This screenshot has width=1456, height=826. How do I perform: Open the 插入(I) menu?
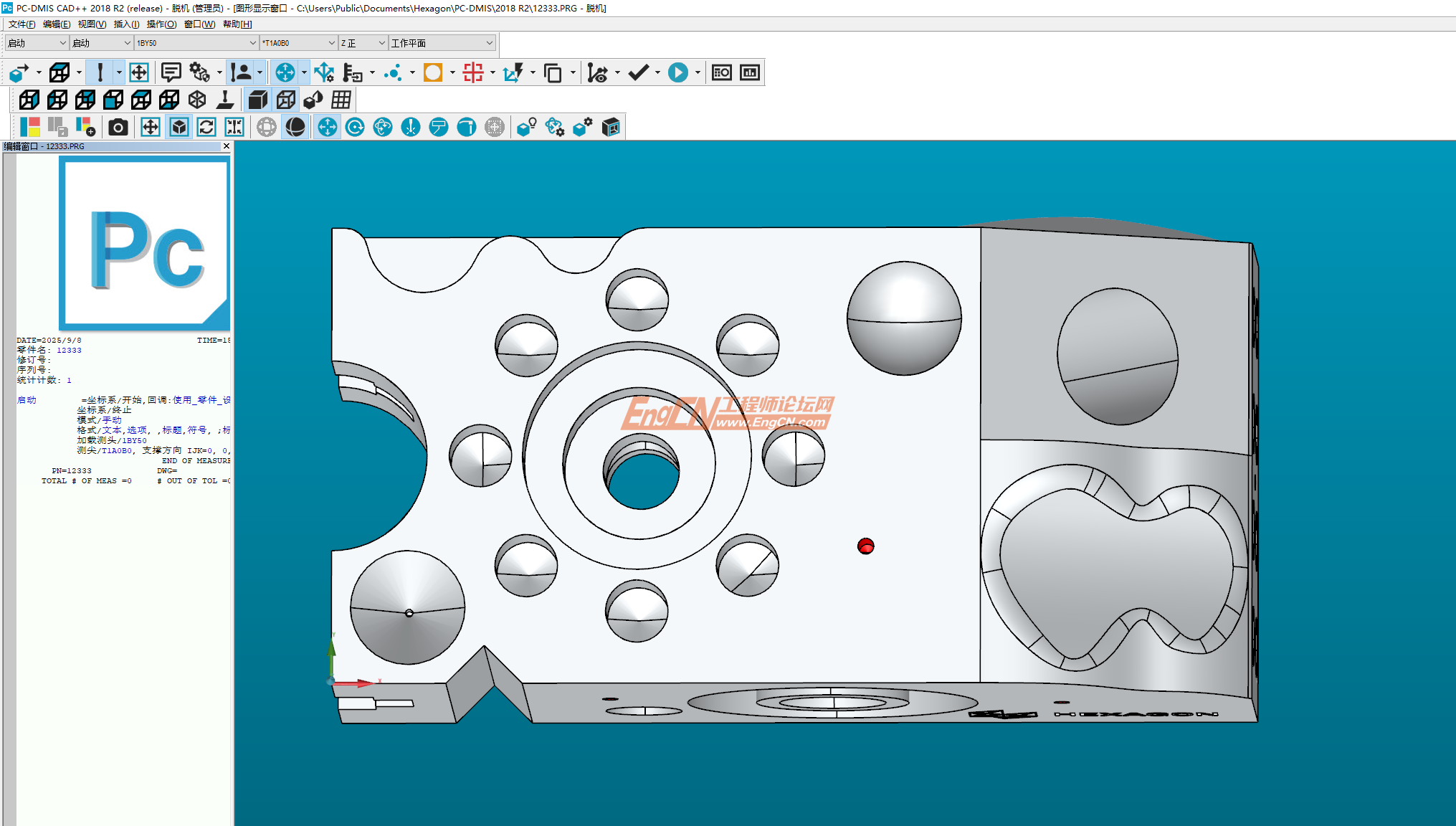click(x=126, y=24)
